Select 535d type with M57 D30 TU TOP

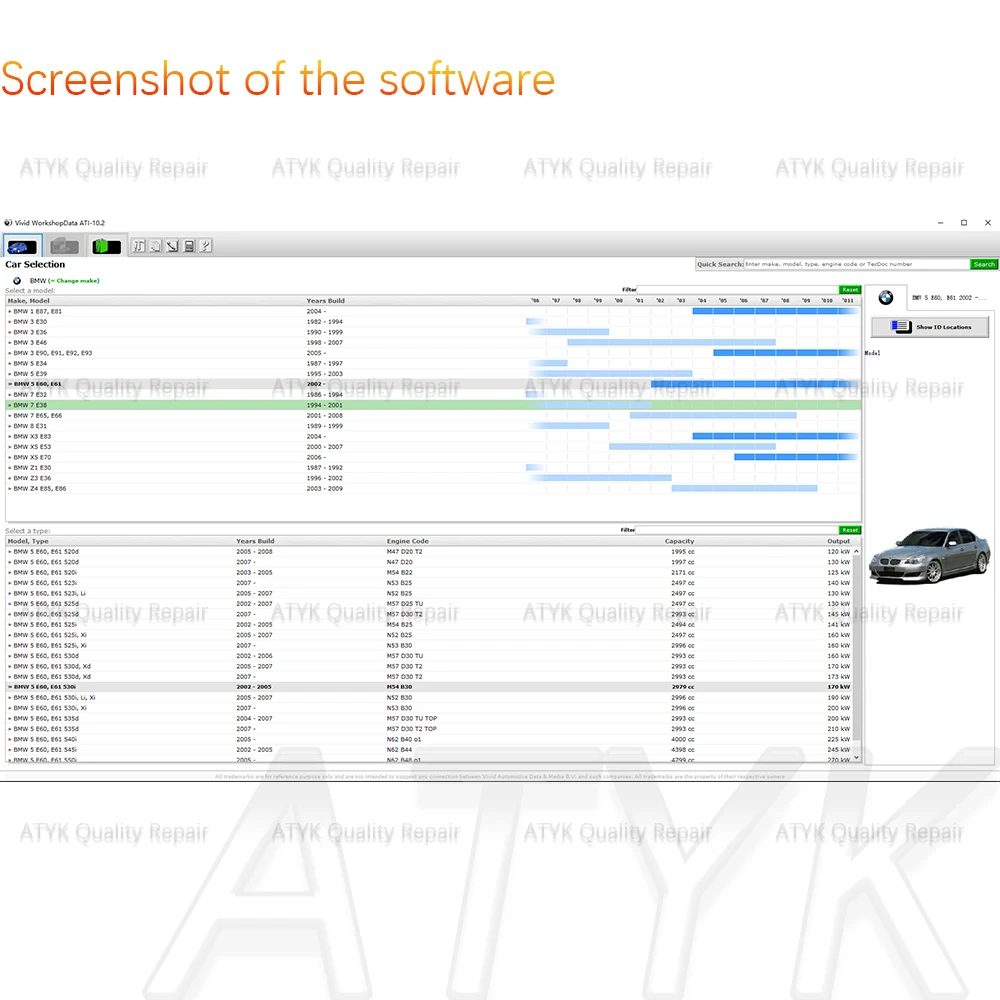[x=429, y=718]
